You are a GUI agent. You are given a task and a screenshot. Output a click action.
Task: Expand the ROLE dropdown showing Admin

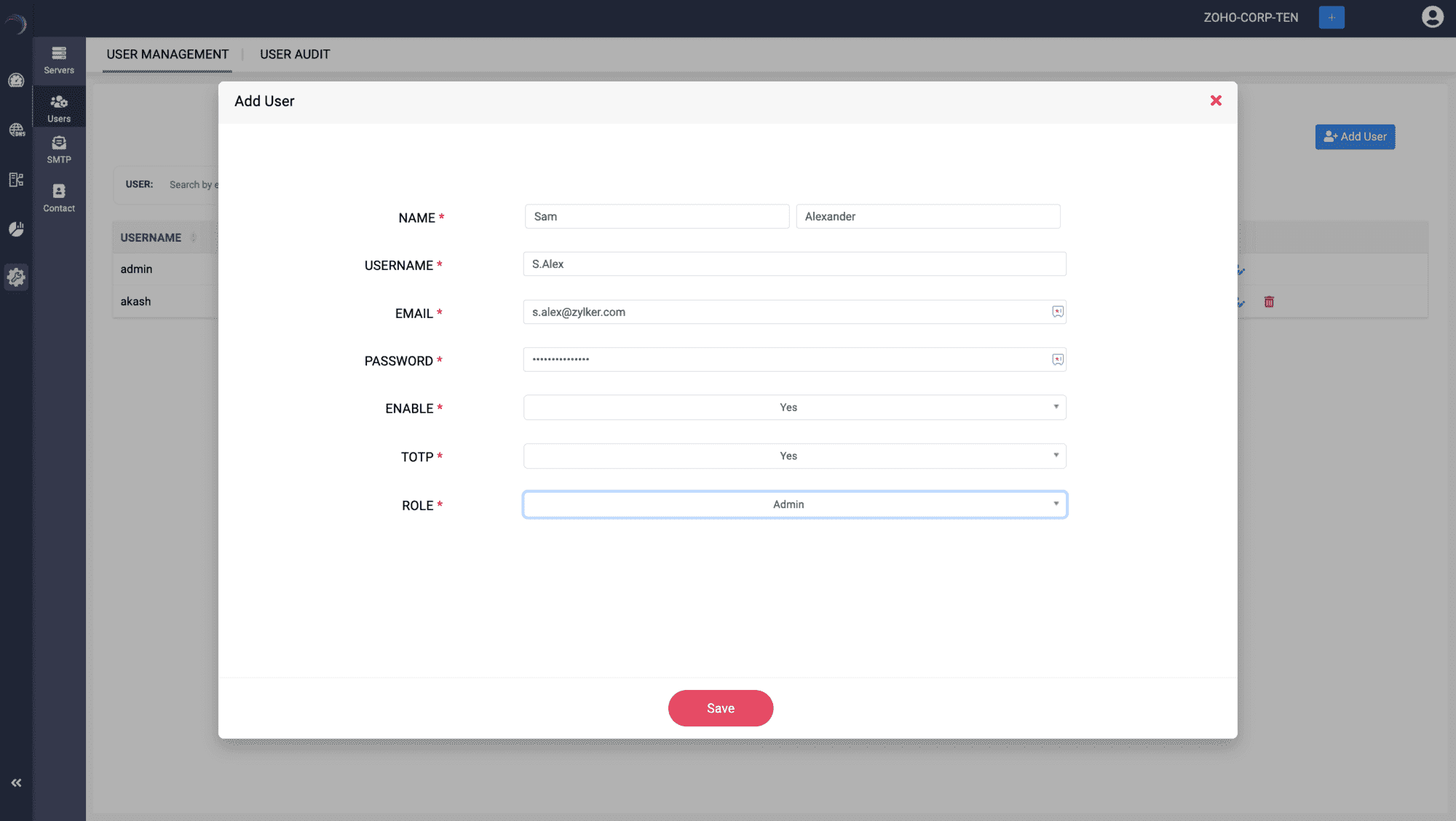pyautogui.click(x=794, y=504)
